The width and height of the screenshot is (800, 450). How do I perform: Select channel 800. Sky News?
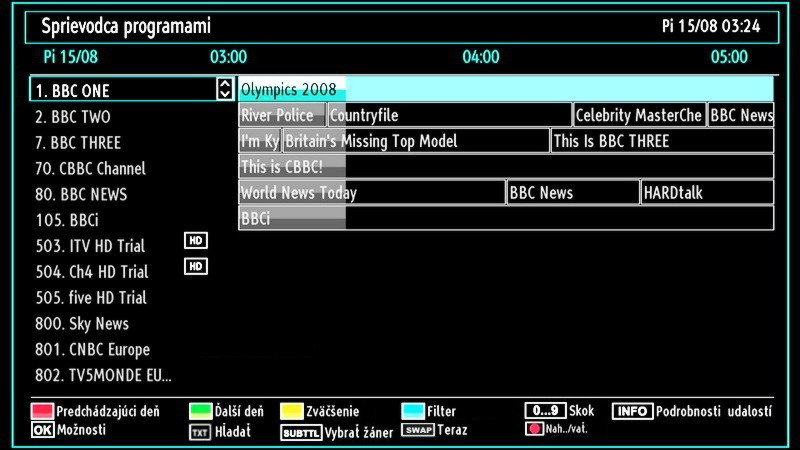(82, 324)
